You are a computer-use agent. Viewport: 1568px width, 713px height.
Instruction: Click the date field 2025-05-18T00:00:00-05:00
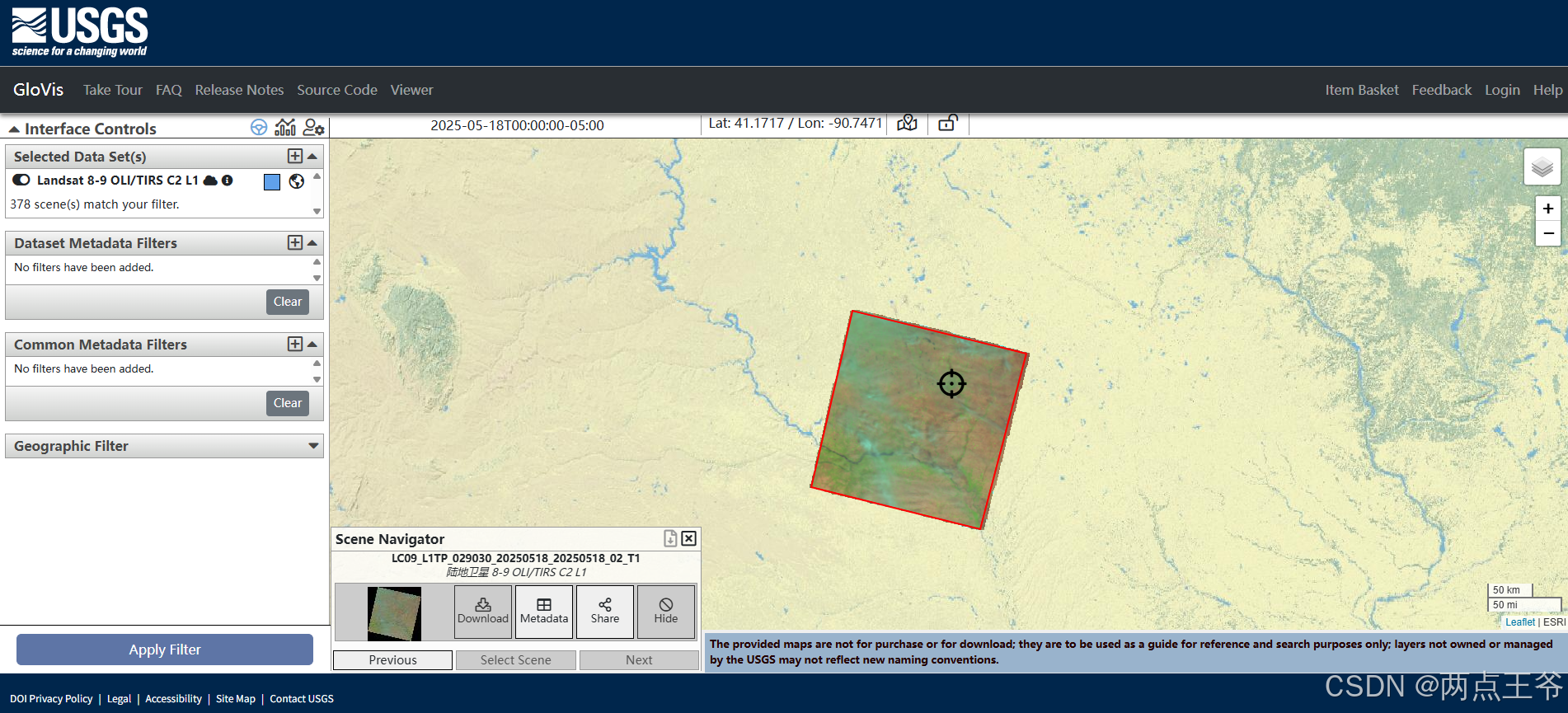(x=517, y=125)
